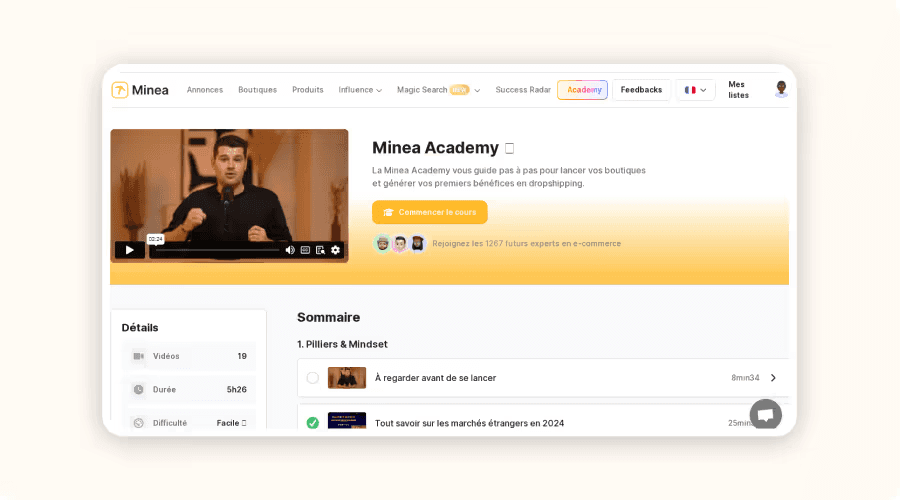Click the Vidéos count '19'
This screenshot has width=900, height=500.
(x=242, y=356)
